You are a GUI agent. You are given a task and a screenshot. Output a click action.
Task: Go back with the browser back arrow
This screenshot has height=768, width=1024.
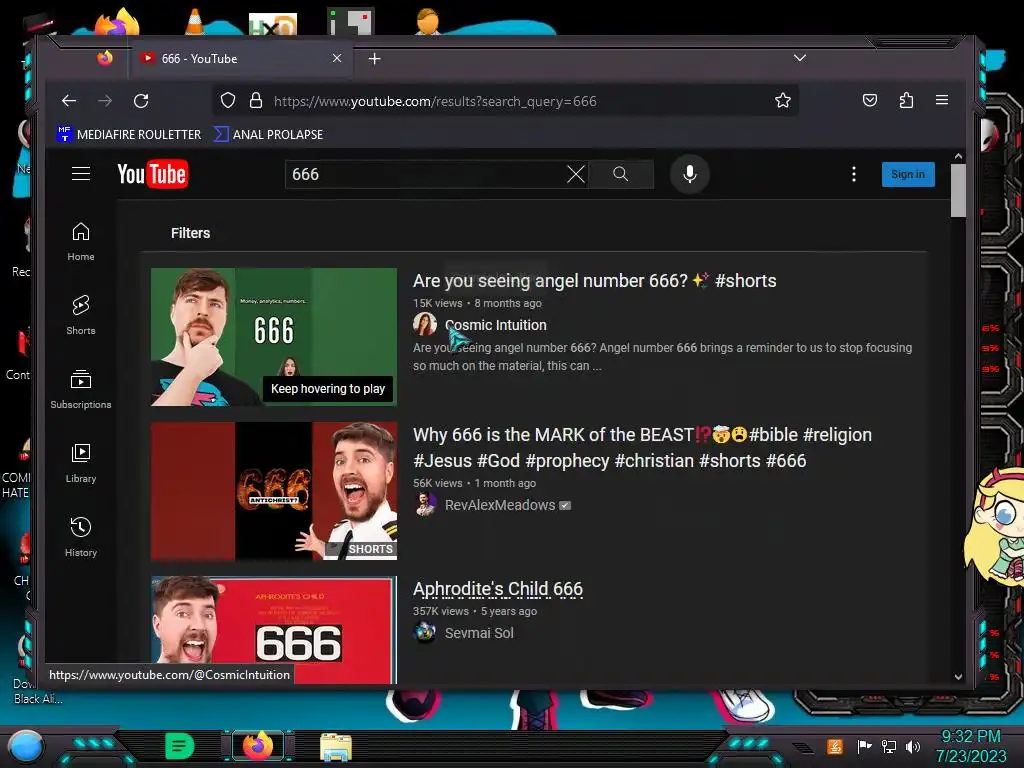point(69,101)
